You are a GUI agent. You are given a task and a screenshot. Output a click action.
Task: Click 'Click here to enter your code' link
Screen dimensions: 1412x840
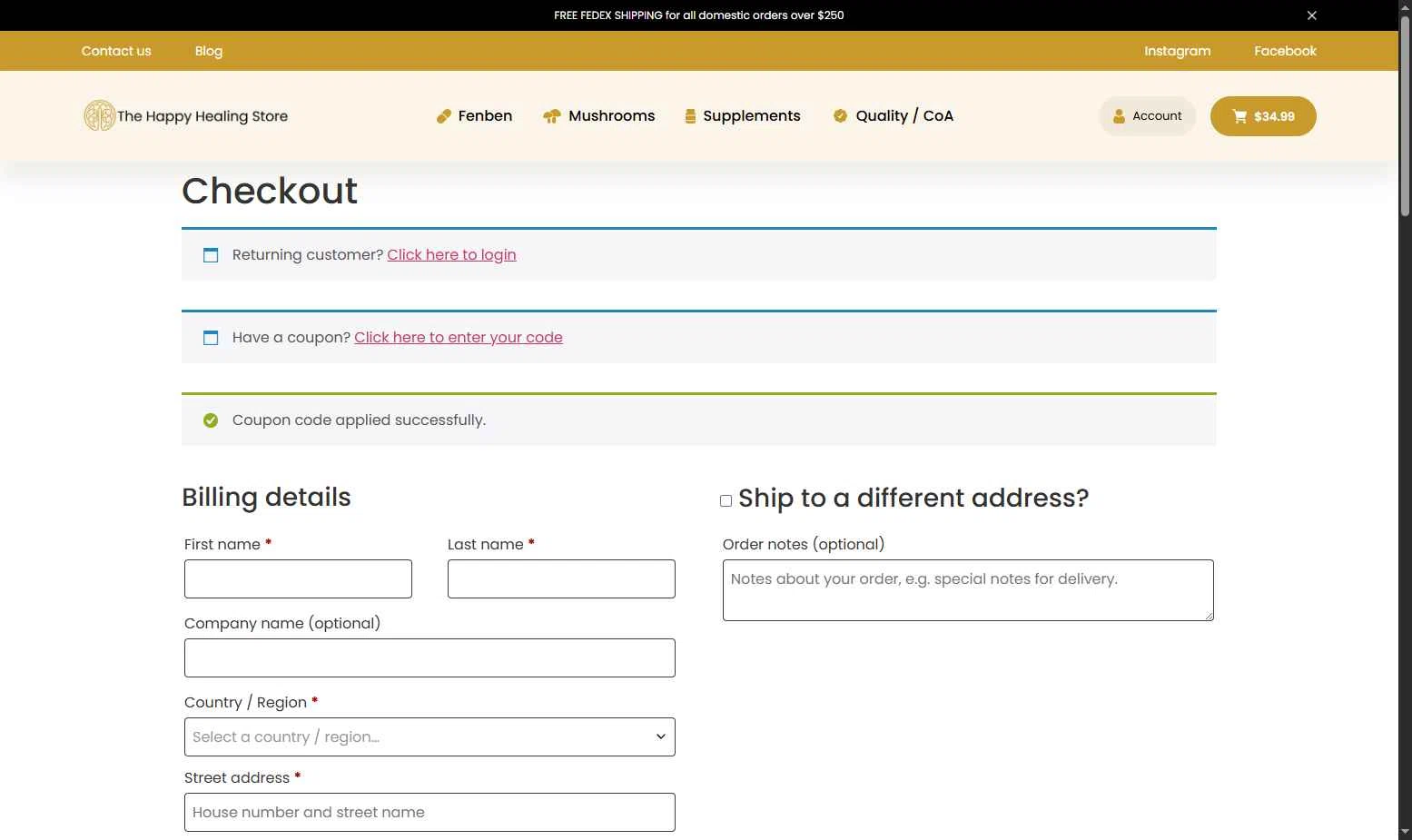click(x=459, y=338)
